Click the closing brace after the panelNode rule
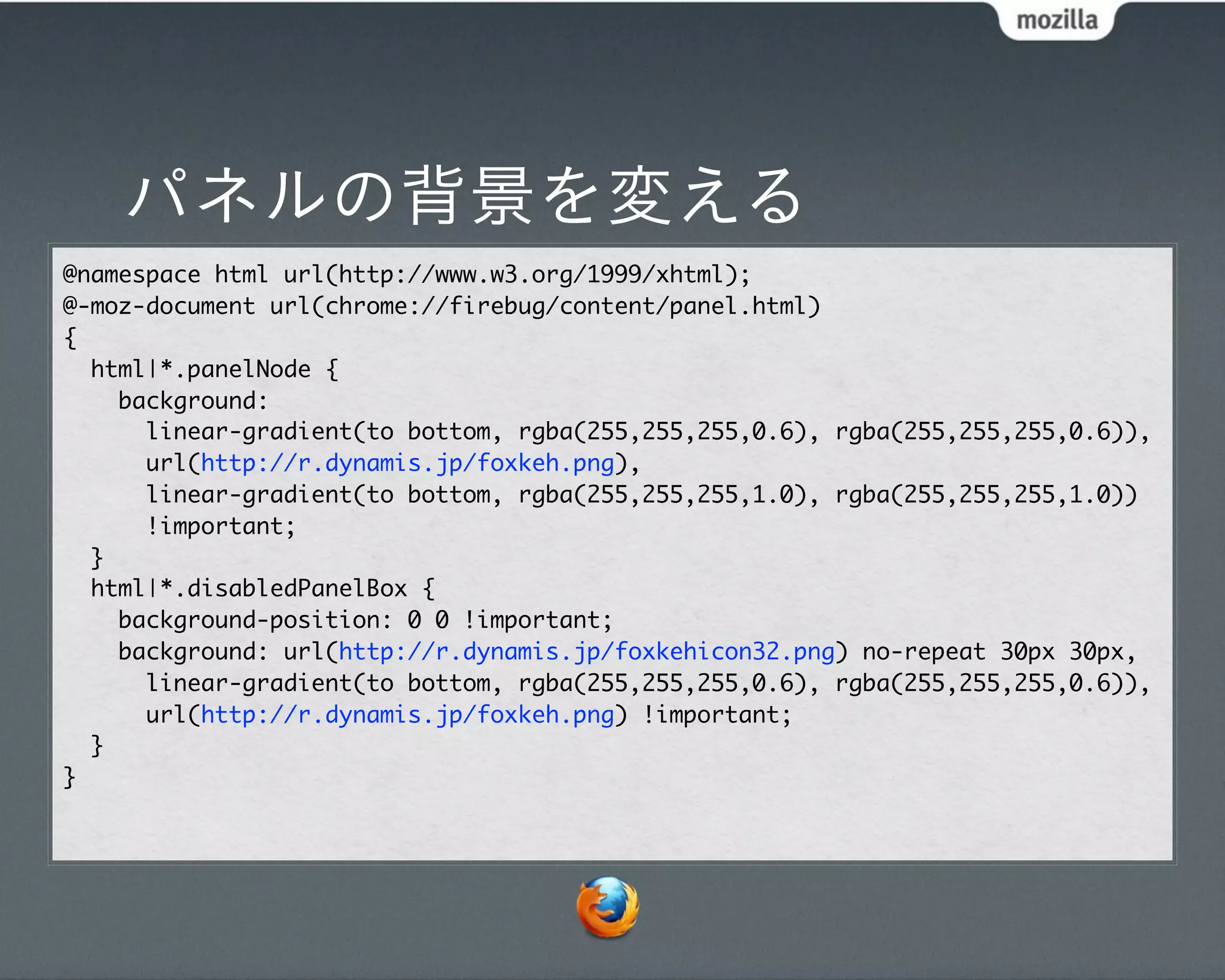Viewport: 1225px width, 980px height. (x=97, y=558)
